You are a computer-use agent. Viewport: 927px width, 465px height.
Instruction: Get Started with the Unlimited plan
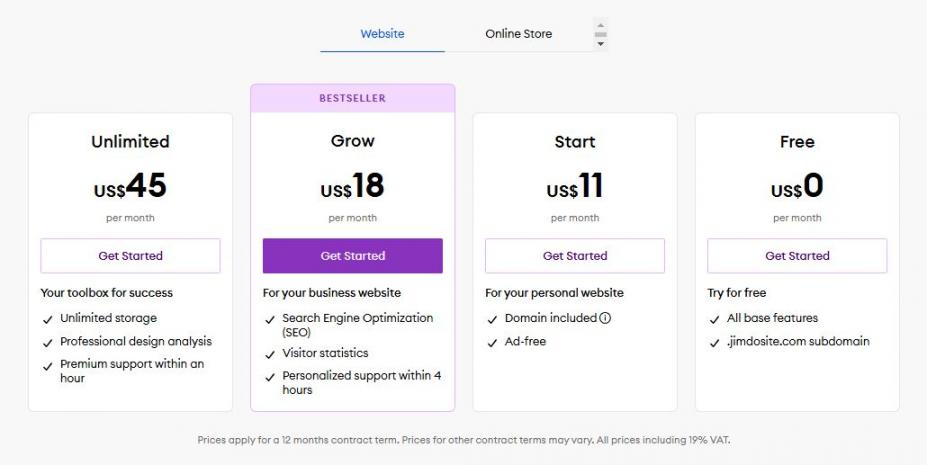tap(130, 256)
